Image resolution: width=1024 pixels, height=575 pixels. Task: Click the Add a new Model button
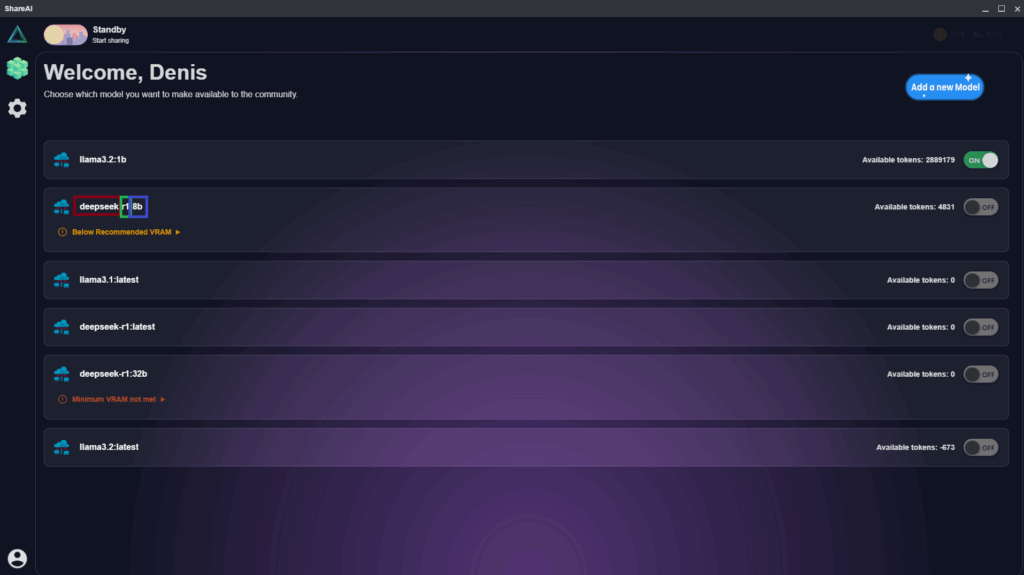pyautogui.click(x=944, y=87)
